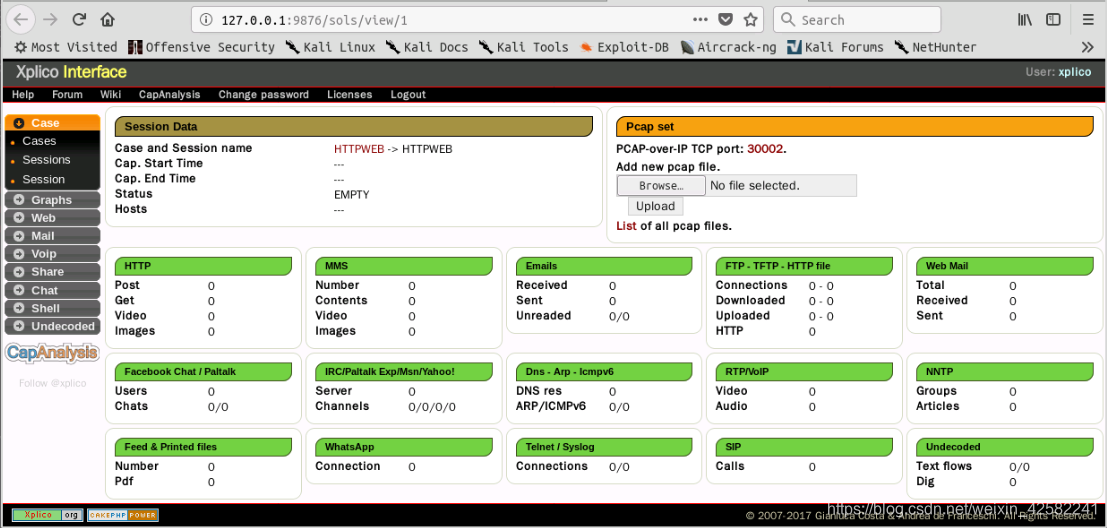This screenshot has width=1107, height=528.
Task: Open the Firefox hamburger menu
Action: (x=1089, y=20)
